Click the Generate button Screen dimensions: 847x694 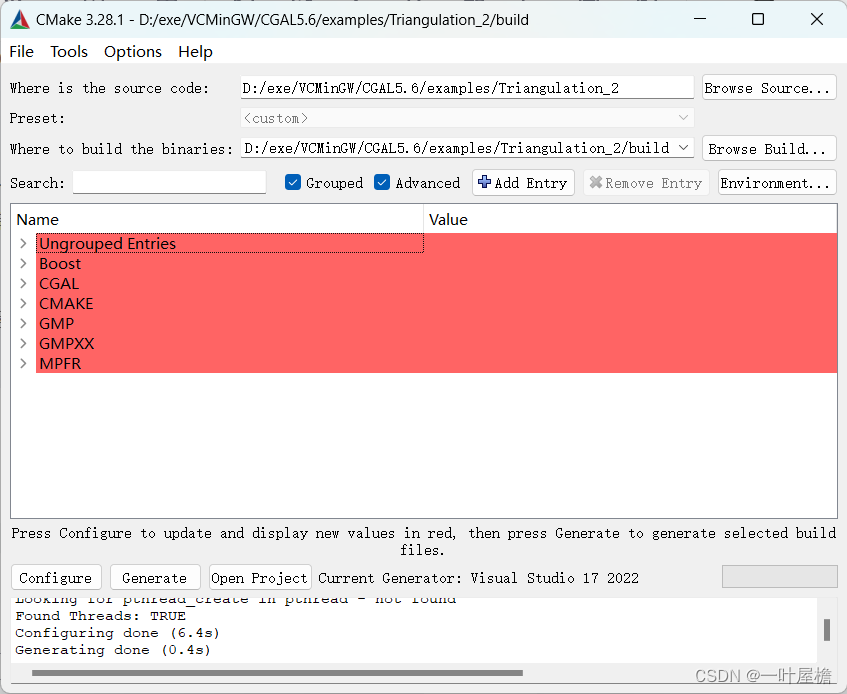click(x=154, y=577)
